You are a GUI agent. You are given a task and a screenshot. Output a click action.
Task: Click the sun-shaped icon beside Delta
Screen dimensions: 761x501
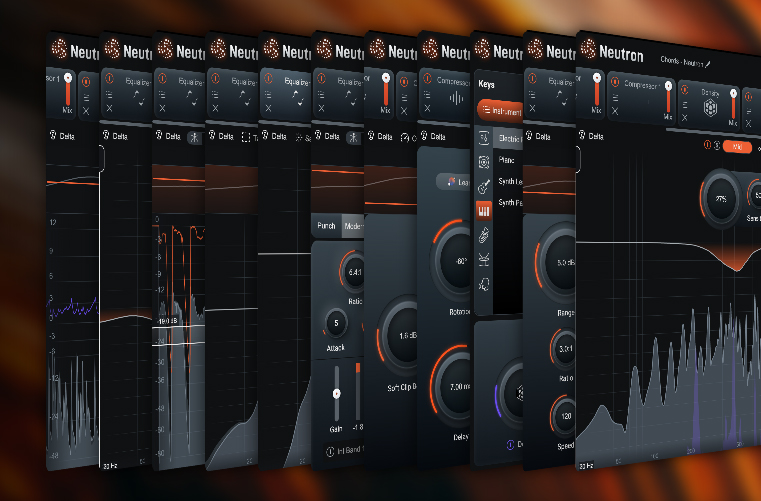click(x=299, y=138)
